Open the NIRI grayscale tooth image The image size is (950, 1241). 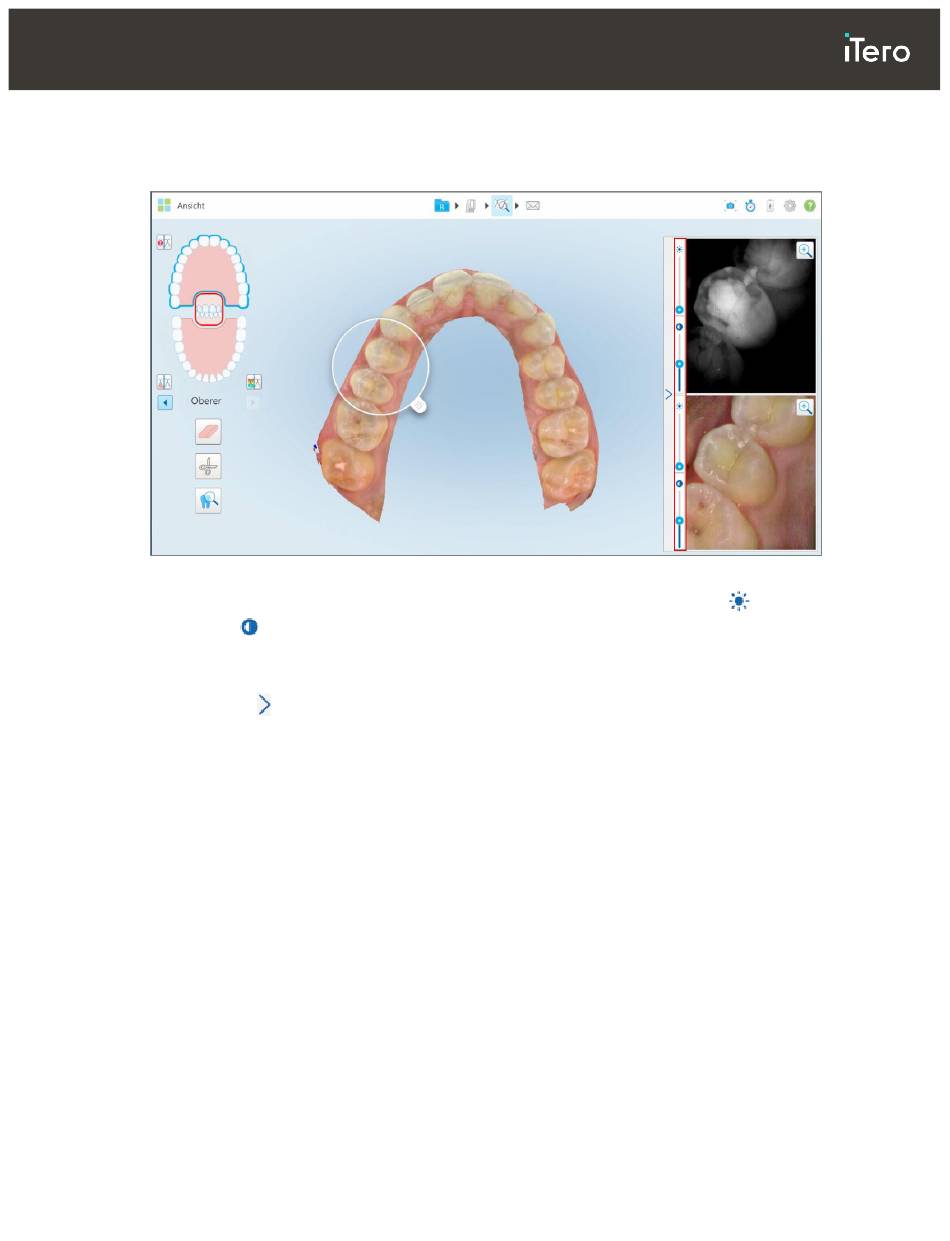point(751,315)
